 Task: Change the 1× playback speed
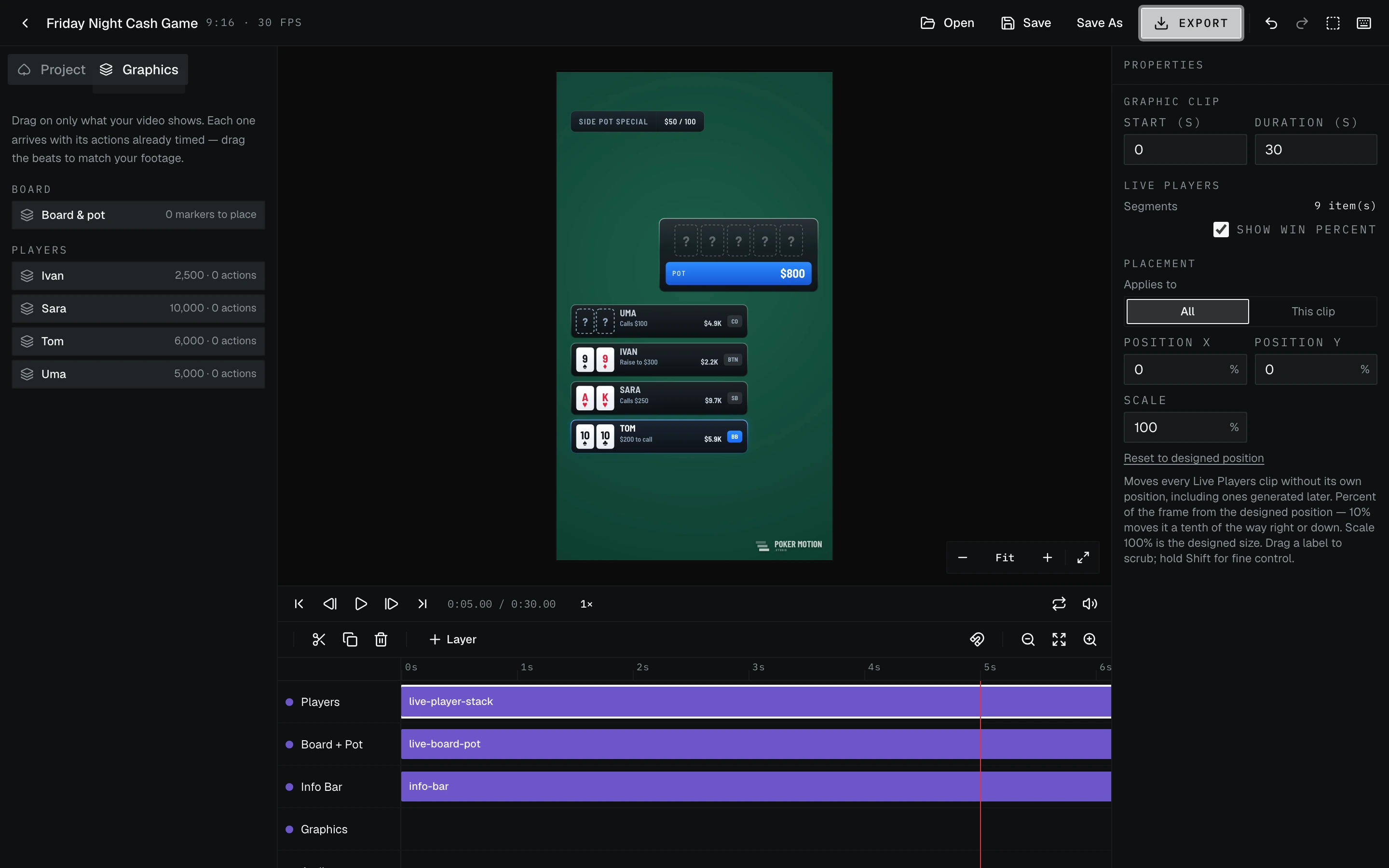click(x=586, y=604)
